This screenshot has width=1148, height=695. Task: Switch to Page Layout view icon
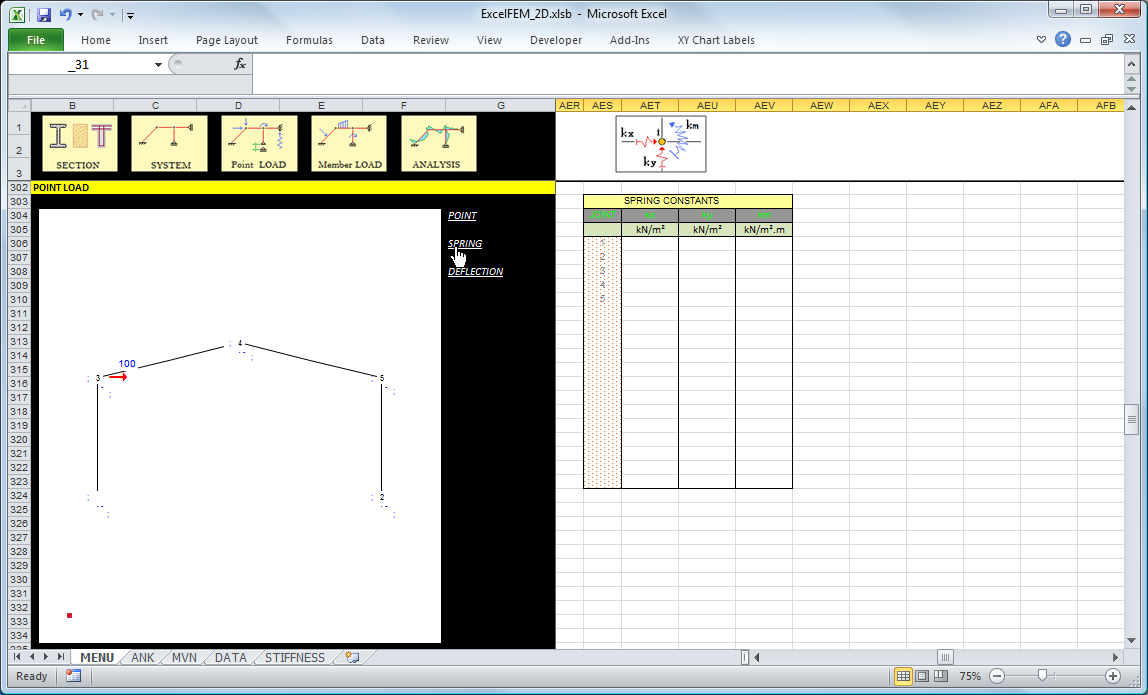[x=922, y=676]
